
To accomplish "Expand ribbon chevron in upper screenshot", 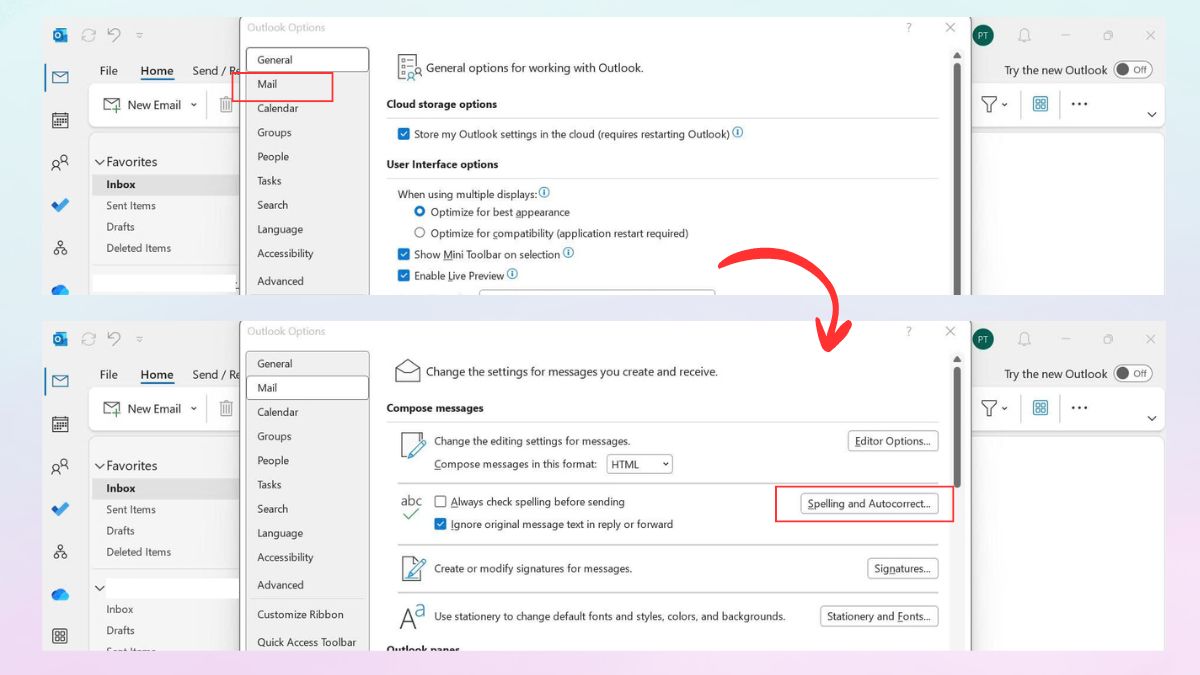I will pos(1152,115).
